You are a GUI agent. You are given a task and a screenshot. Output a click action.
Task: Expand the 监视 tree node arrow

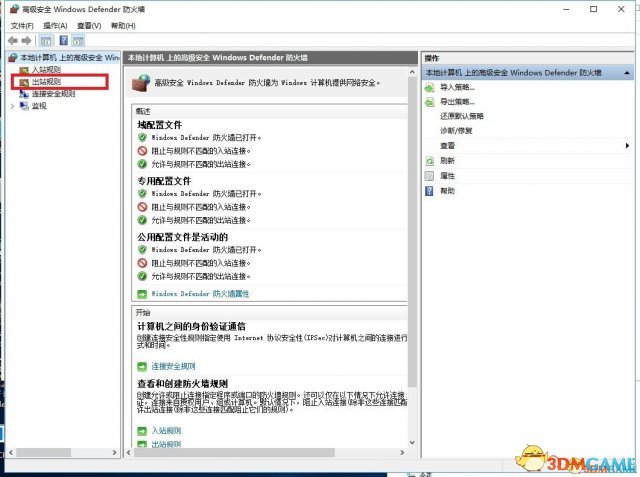pyautogui.click(x=12, y=106)
